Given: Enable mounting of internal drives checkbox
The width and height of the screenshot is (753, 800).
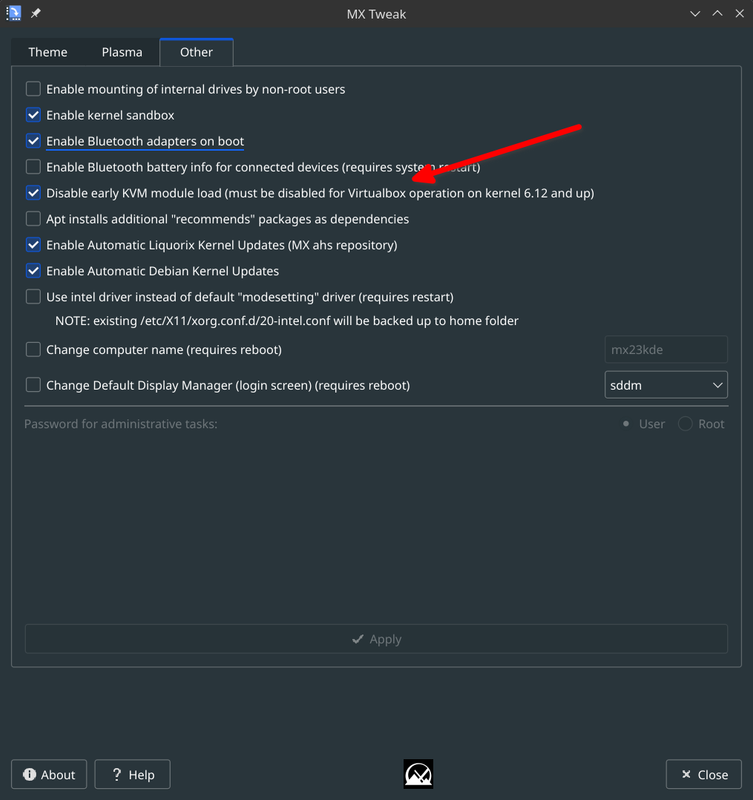Looking at the screenshot, I should 33,89.
